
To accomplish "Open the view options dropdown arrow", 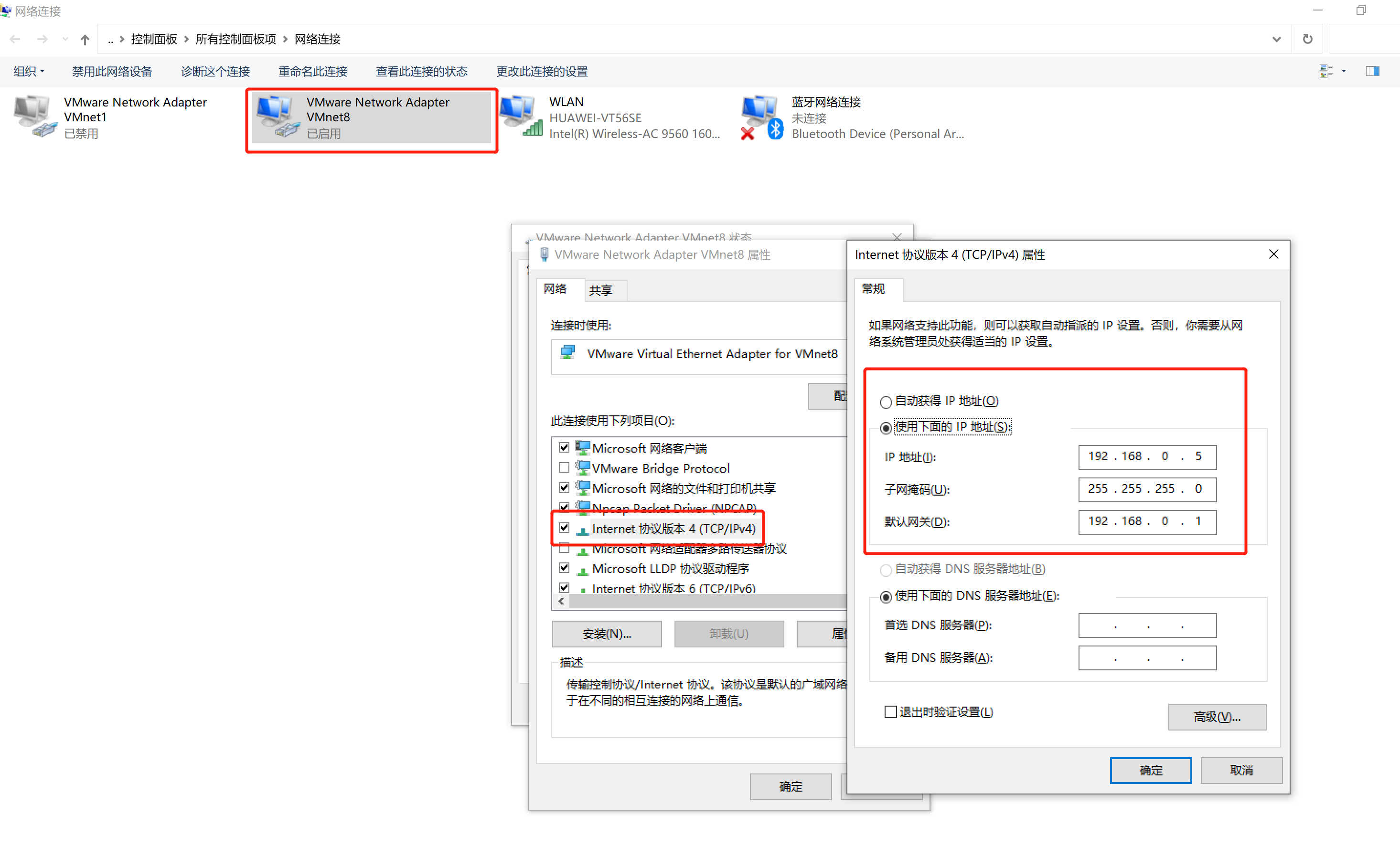I will point(1344,71).
